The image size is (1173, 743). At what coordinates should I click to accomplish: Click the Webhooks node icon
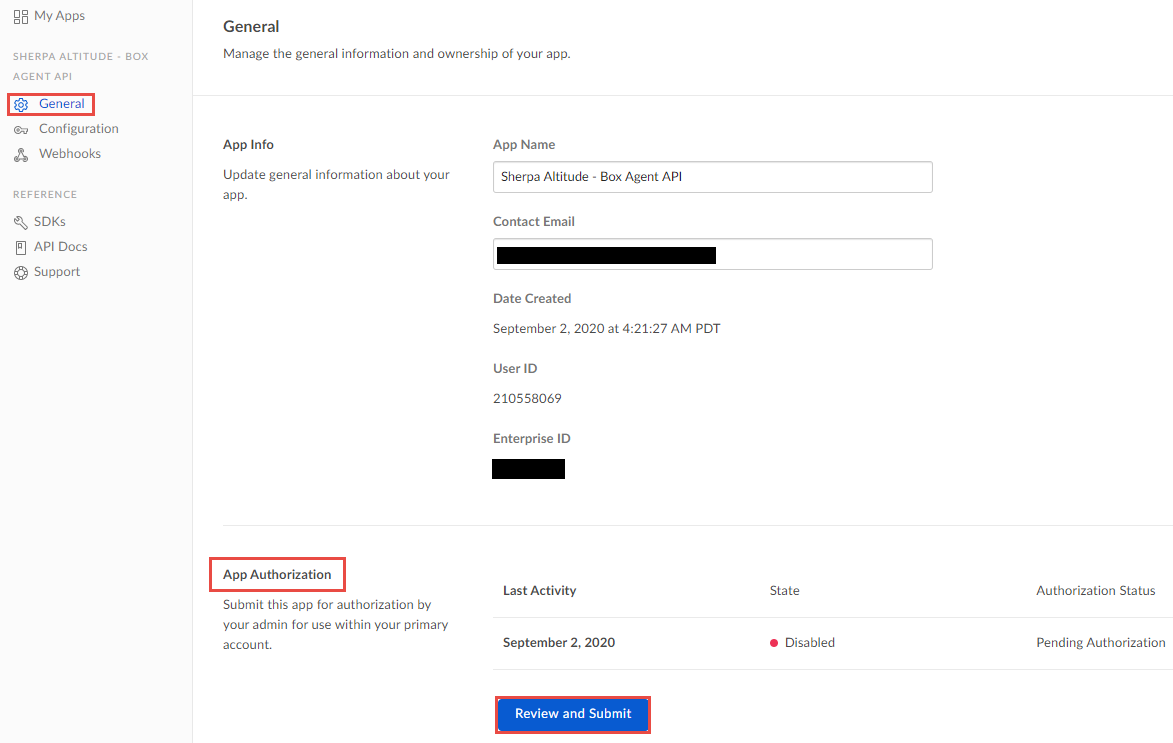22,155
